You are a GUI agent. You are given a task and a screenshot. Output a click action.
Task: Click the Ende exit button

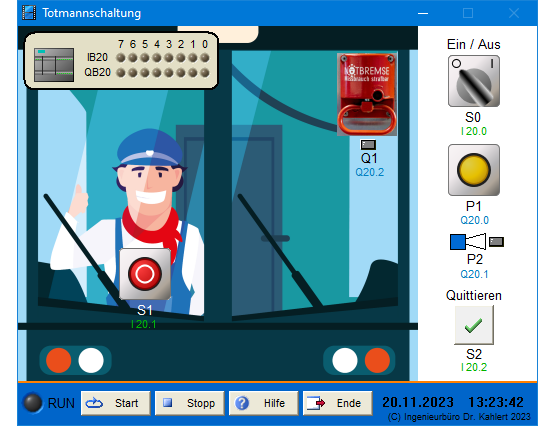[337, 403]
